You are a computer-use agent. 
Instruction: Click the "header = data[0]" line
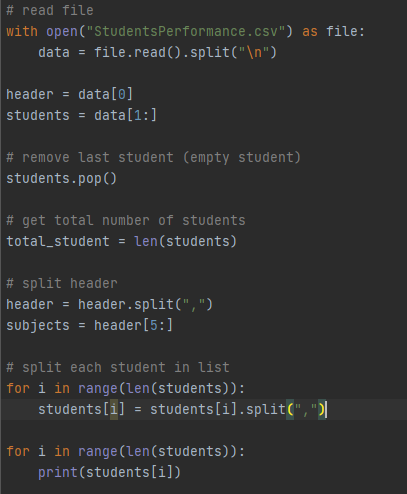pos(69,95)
